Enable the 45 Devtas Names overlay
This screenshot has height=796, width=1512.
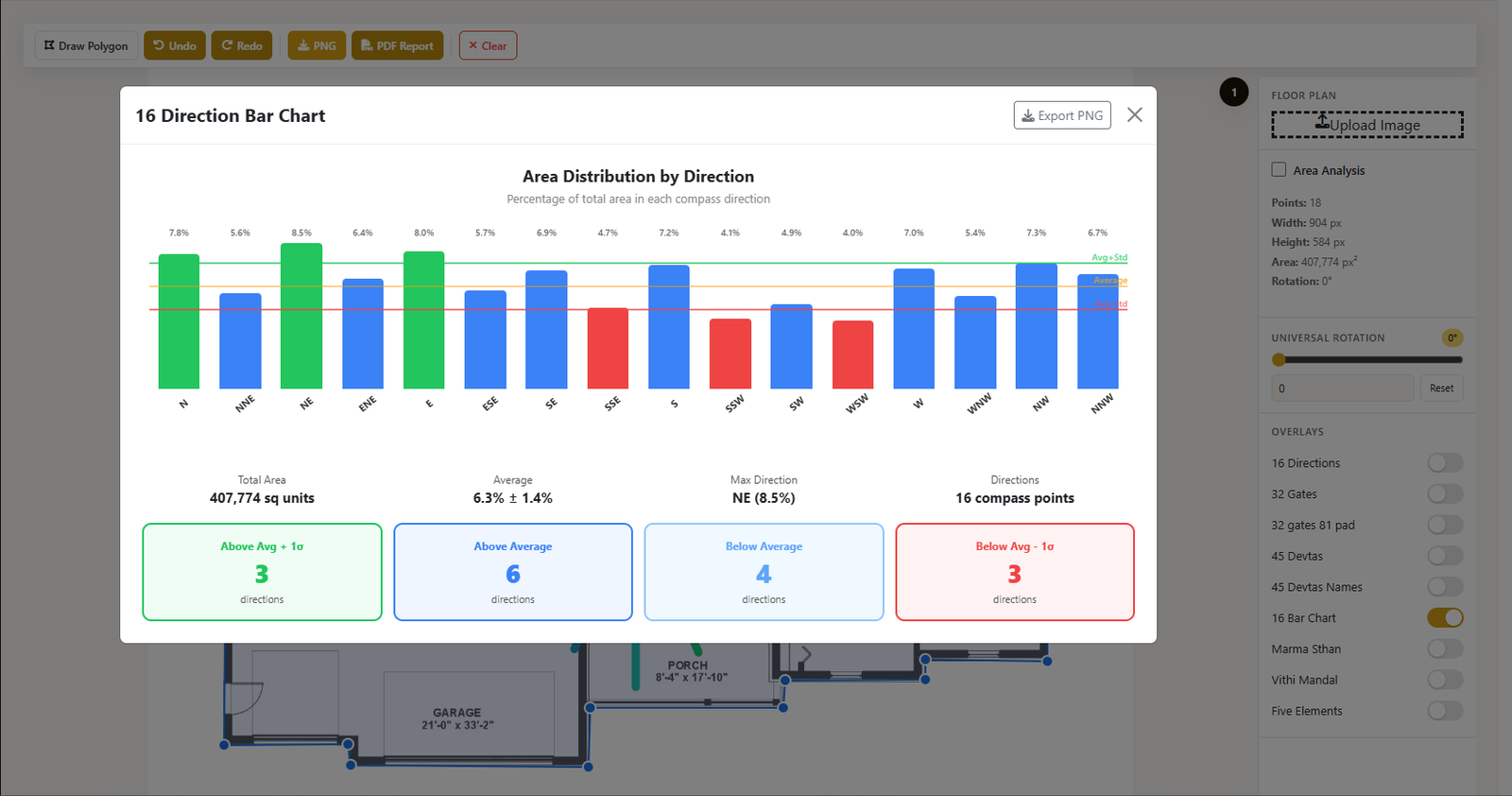pos(1444,587)
